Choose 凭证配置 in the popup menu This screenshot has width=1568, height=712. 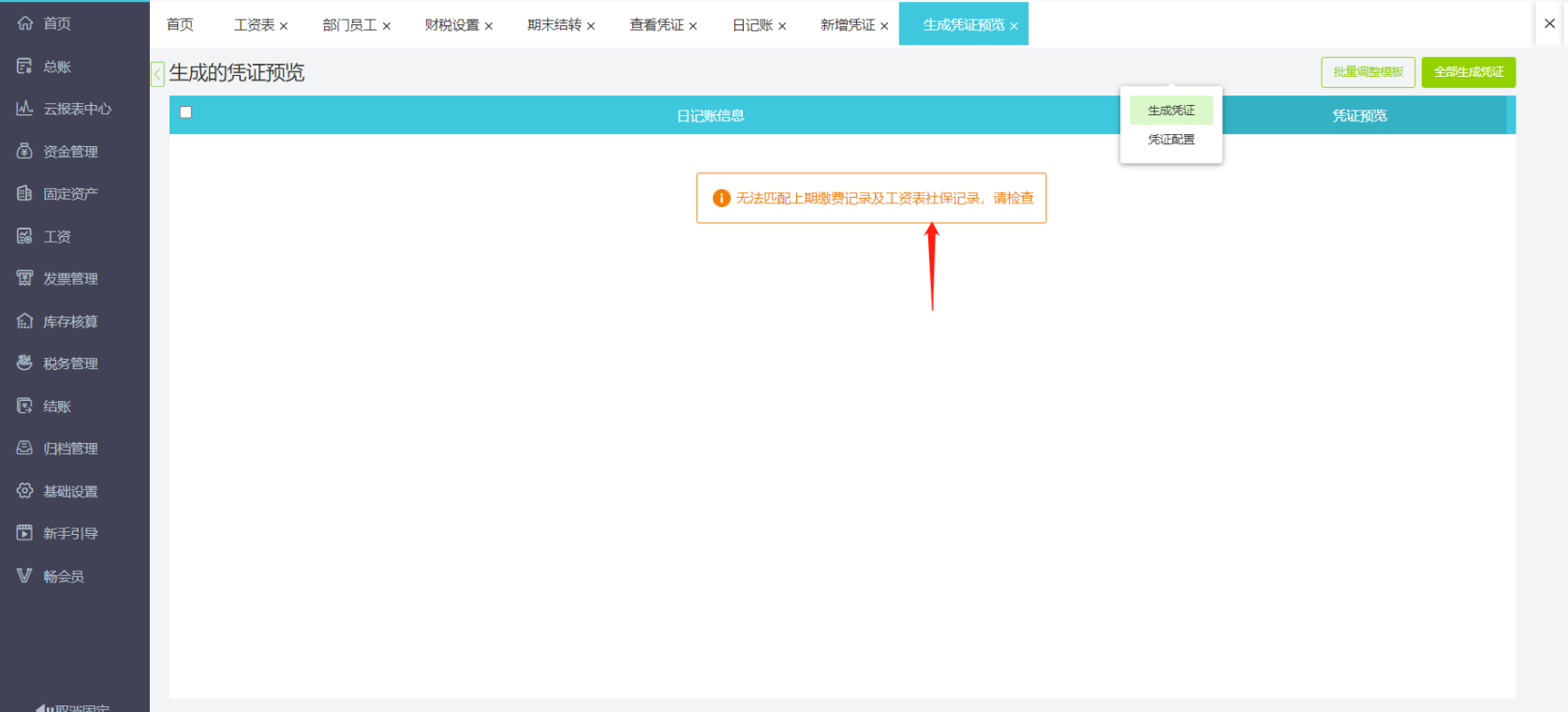[x=1171, y=140]
